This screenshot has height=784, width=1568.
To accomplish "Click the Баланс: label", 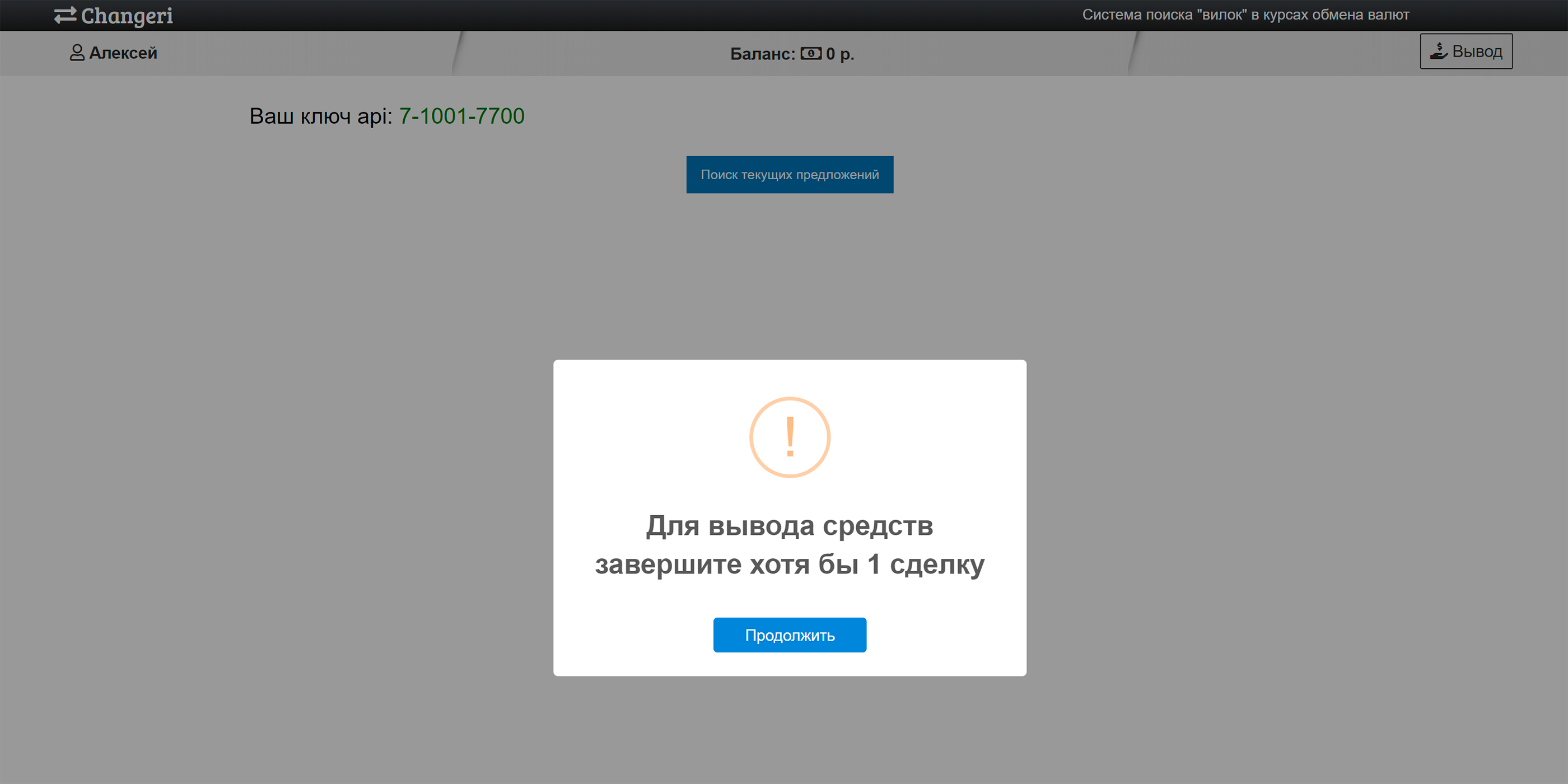I will [763, 54].
